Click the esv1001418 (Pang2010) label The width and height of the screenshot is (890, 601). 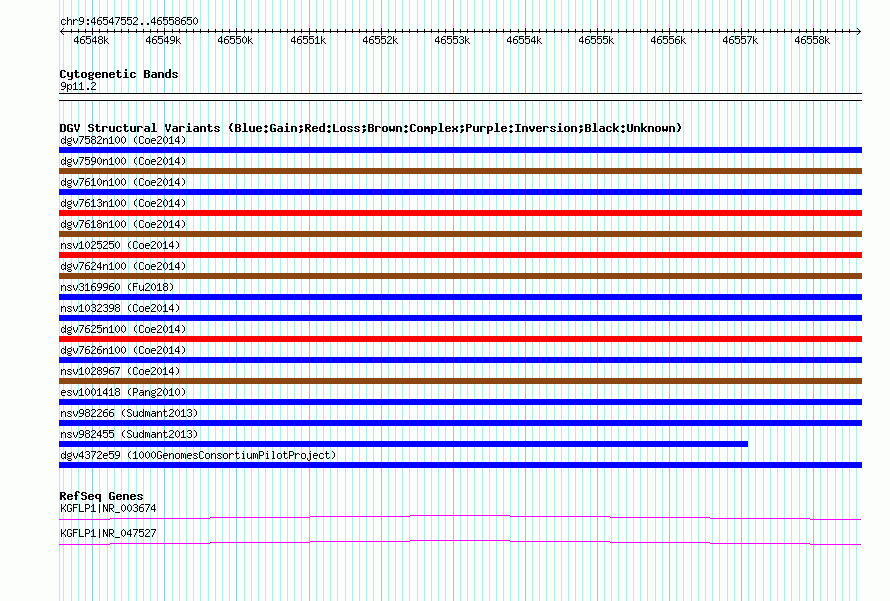click(123, 392)
